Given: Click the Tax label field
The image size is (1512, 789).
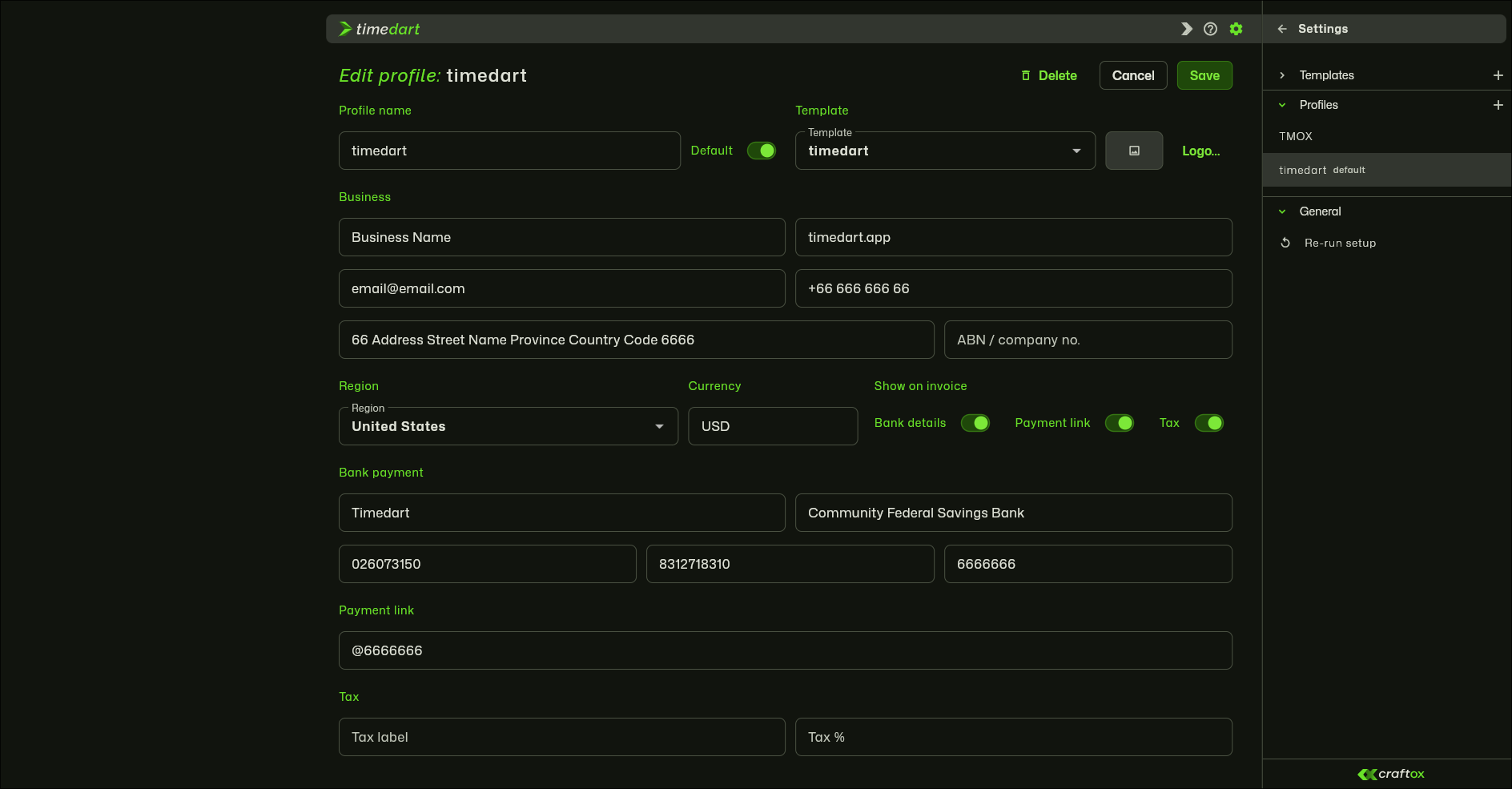Looking at the screenshot, I should (561, 737).
